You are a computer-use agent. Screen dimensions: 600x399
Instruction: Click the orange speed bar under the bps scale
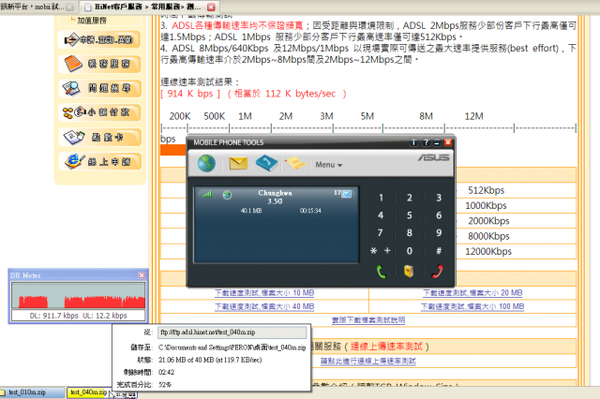click(x=173, y=150)
